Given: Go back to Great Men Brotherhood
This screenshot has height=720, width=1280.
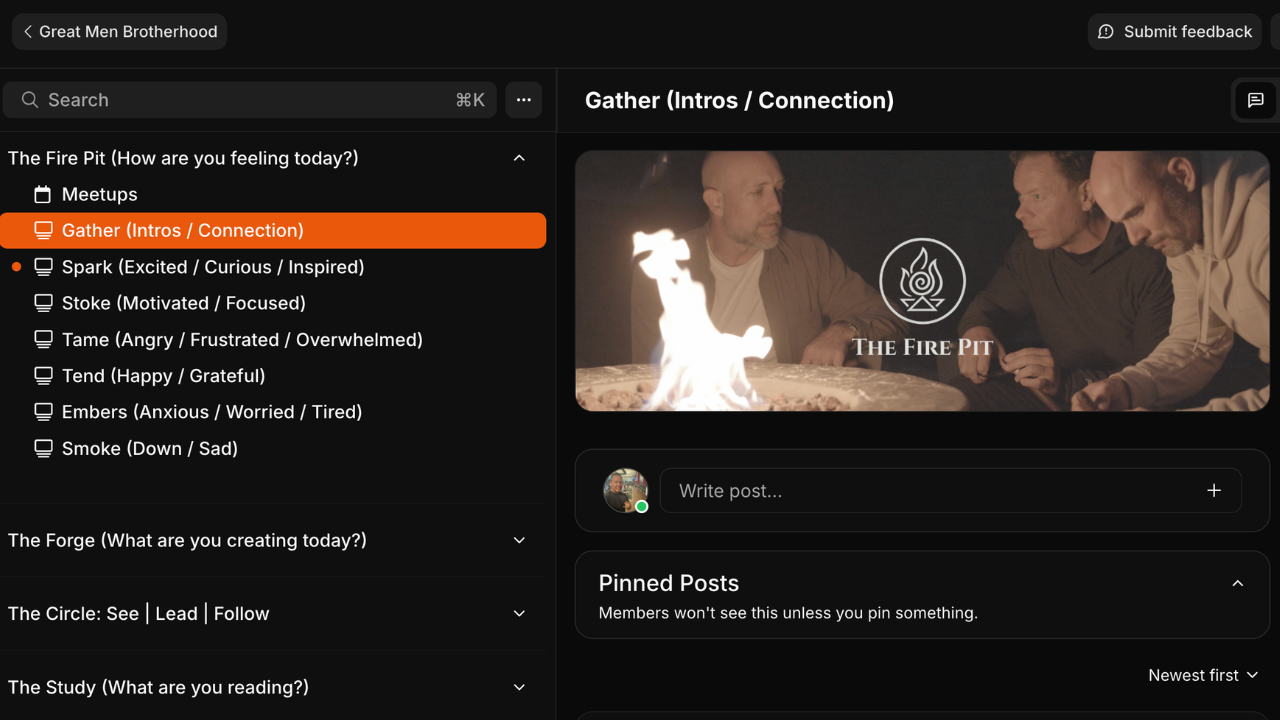Looking at the screenshot, I should (x=120, y=32).
